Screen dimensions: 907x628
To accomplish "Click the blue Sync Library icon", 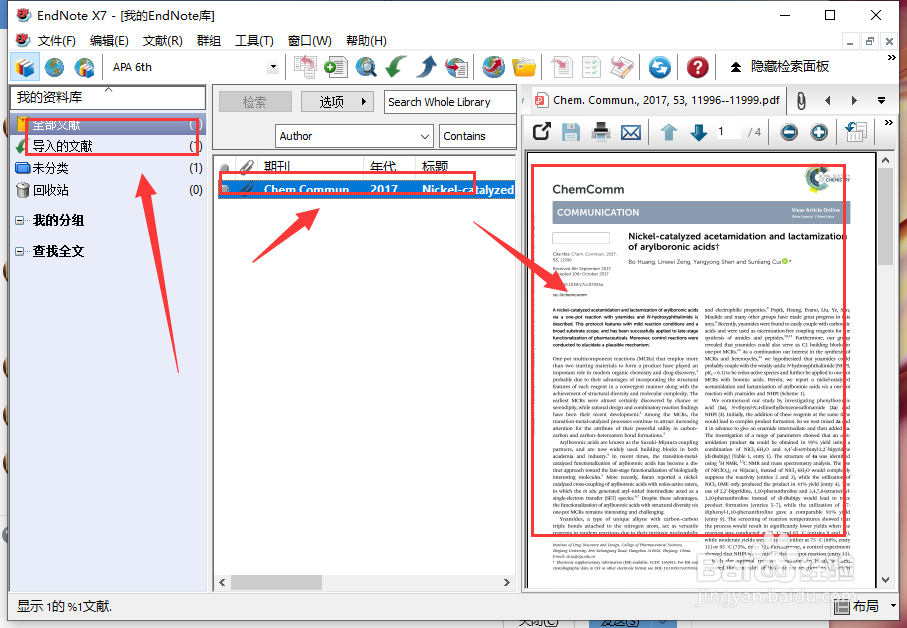I will [x=659, y=67].
